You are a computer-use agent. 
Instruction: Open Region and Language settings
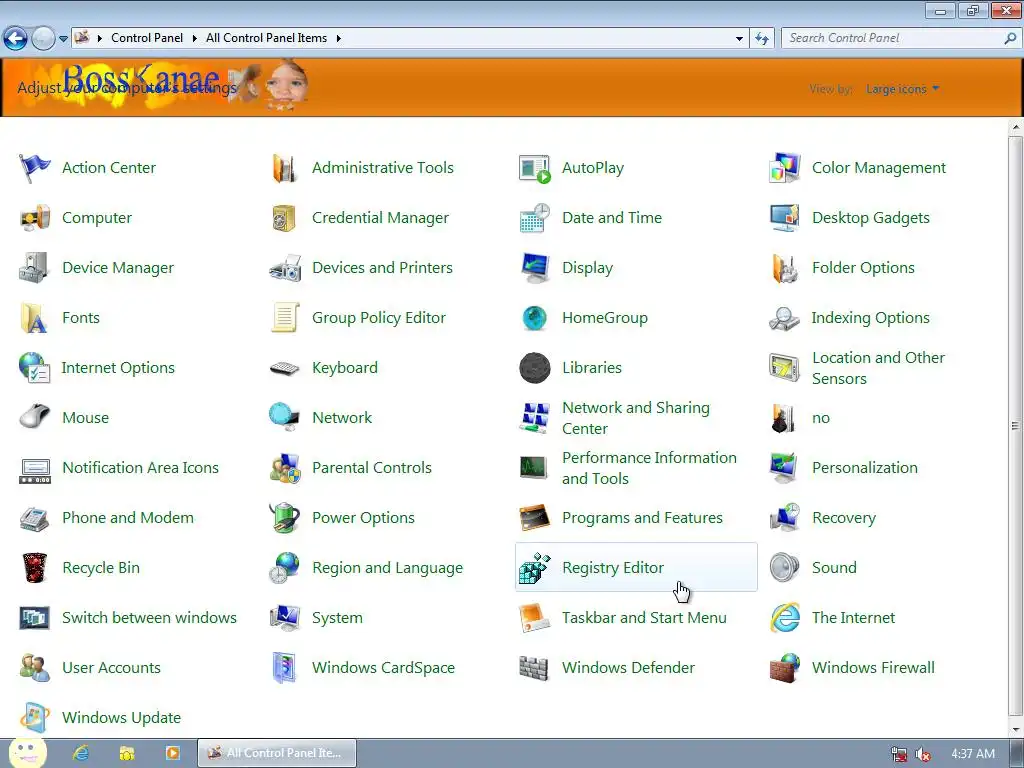387,568
